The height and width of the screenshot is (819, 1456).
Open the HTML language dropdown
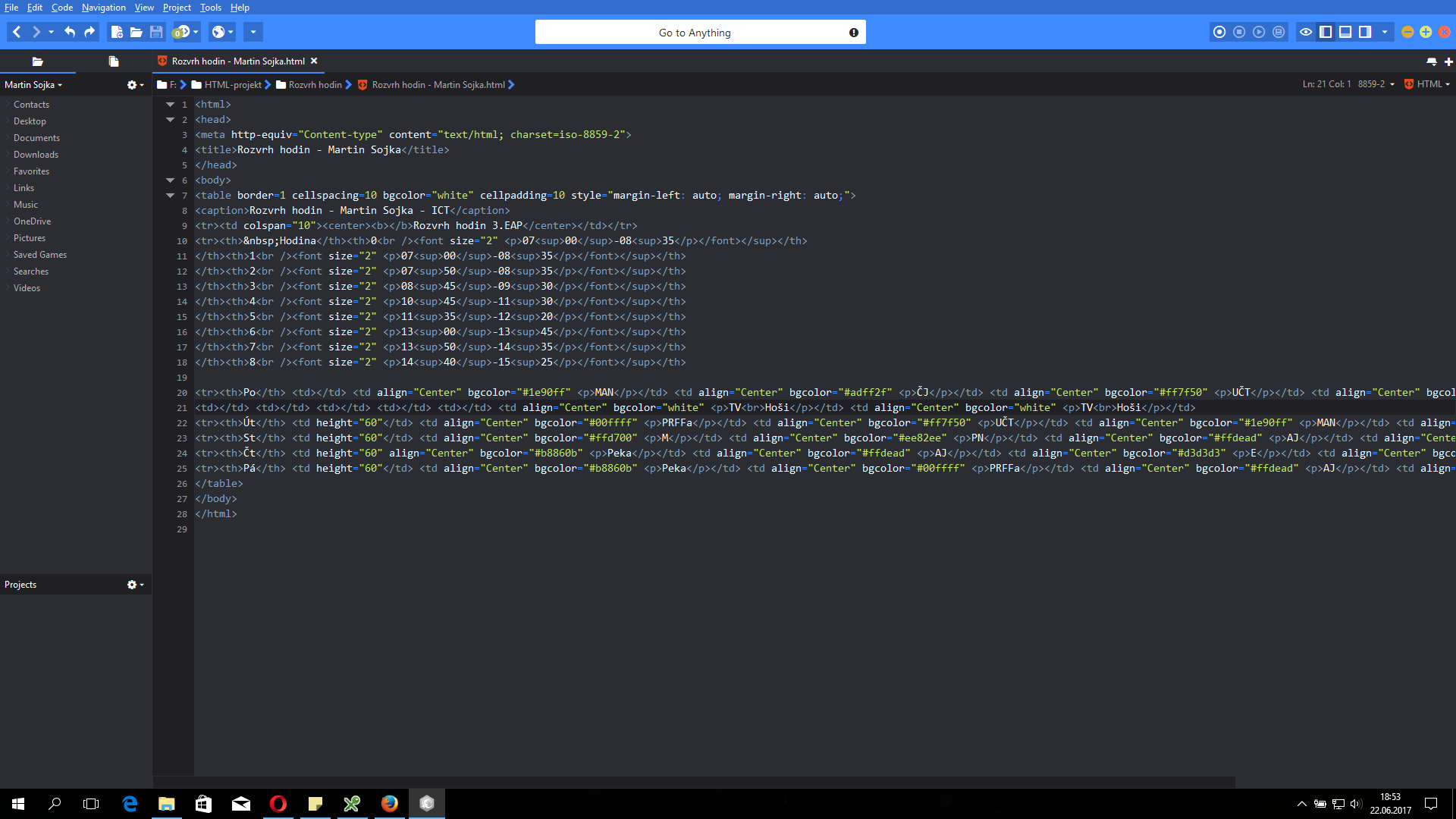click(x=1429, y=84)
